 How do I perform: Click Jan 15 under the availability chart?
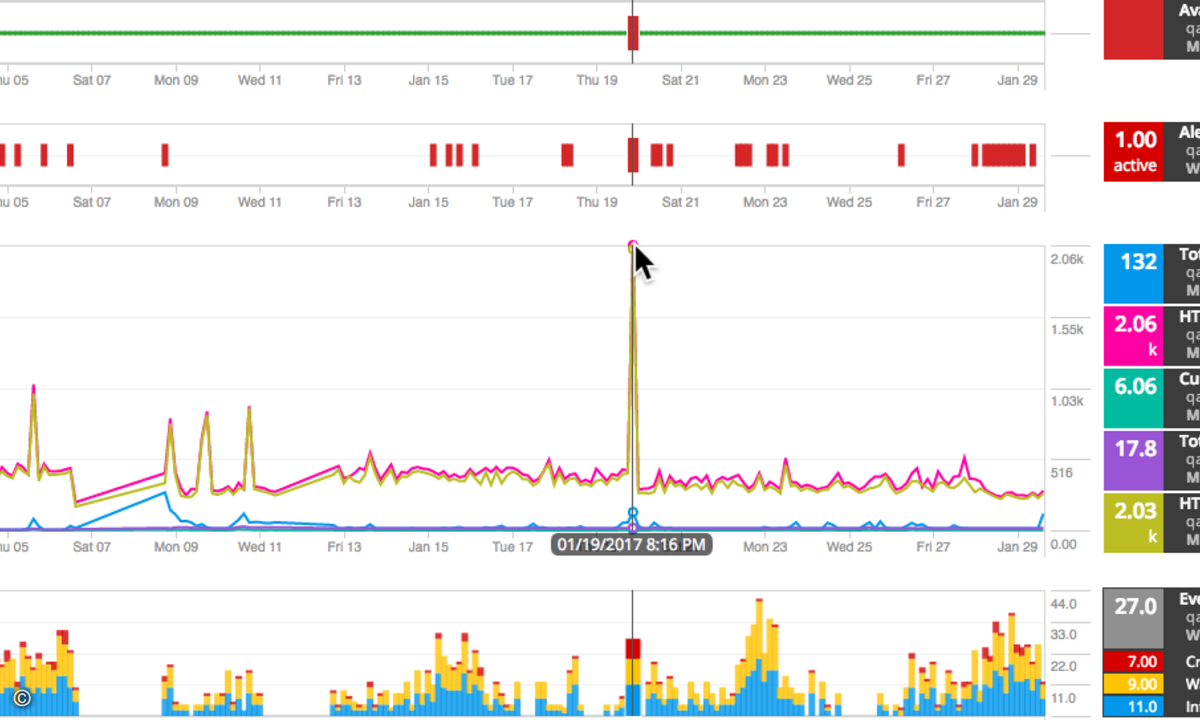click(428, 80)
